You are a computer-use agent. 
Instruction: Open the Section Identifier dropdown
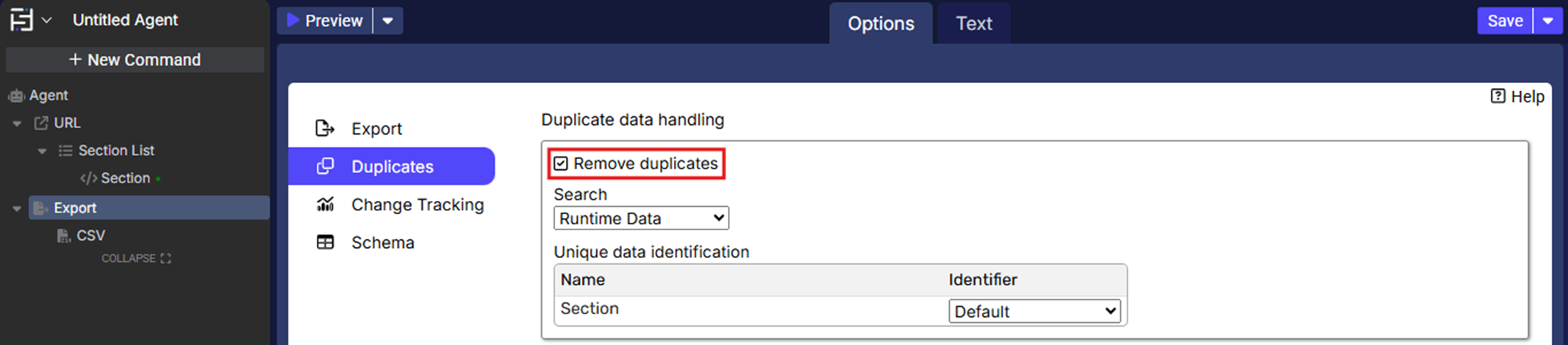pyautogui.click(x=1034, y=311)
